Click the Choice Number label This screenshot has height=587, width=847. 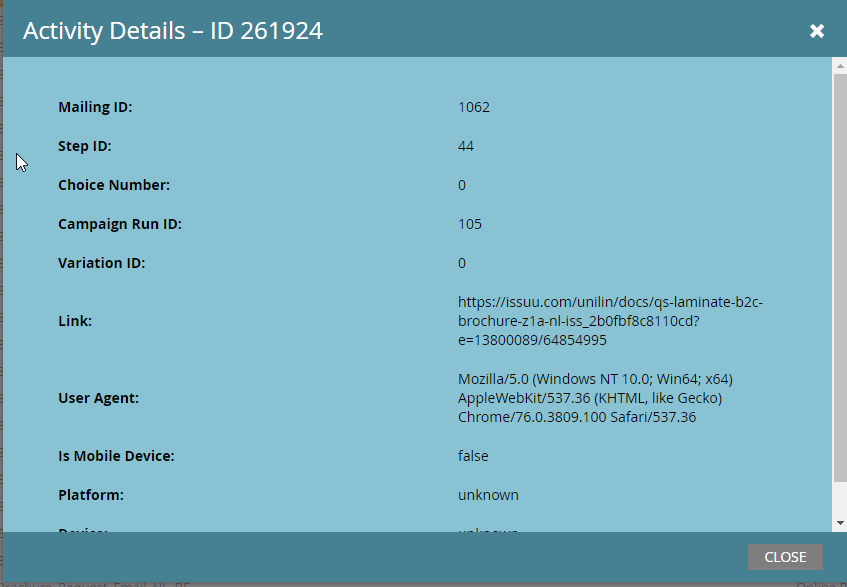point(114,185)
